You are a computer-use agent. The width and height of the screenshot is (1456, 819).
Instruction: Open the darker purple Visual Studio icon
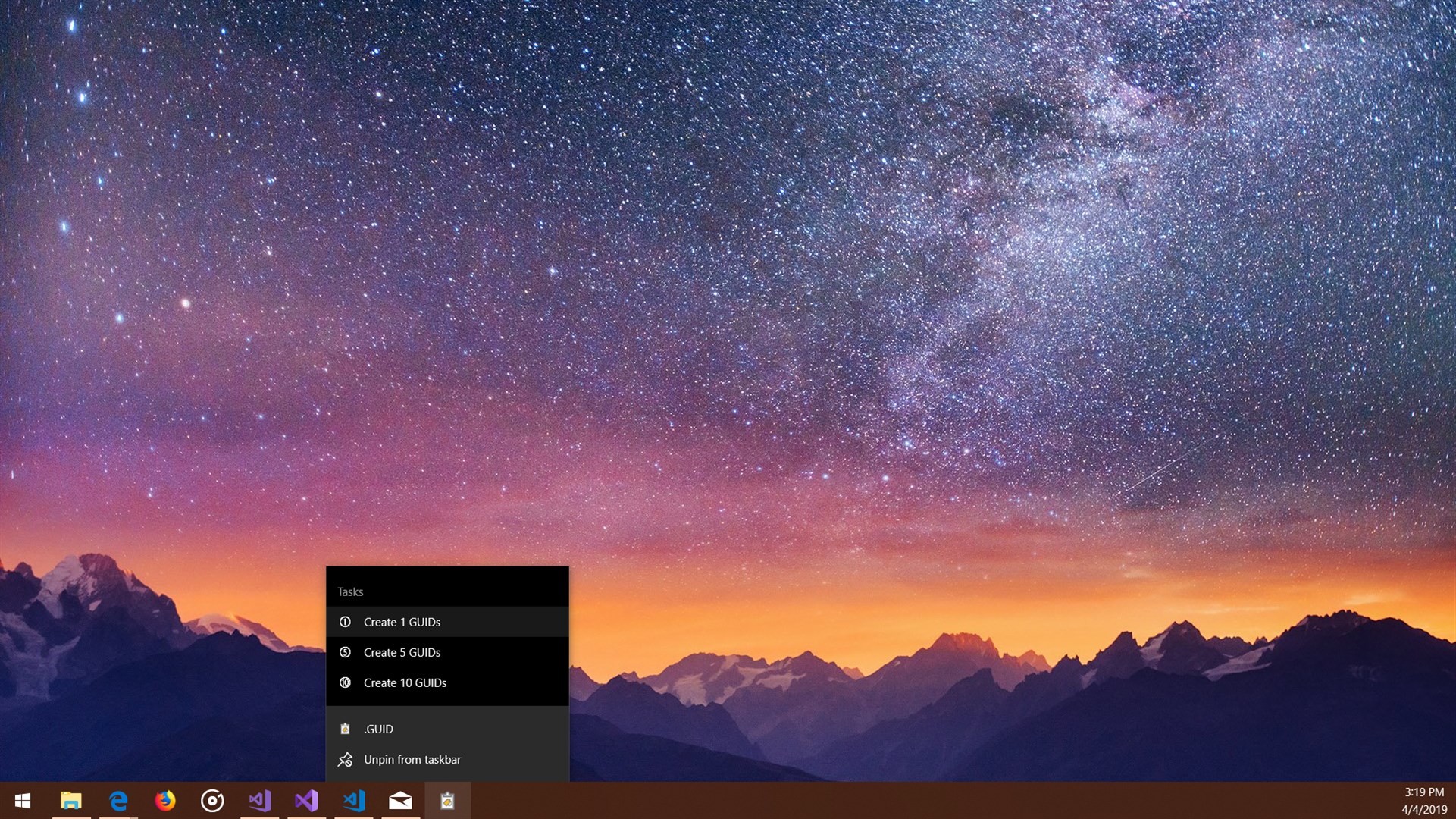pos(306,801)
